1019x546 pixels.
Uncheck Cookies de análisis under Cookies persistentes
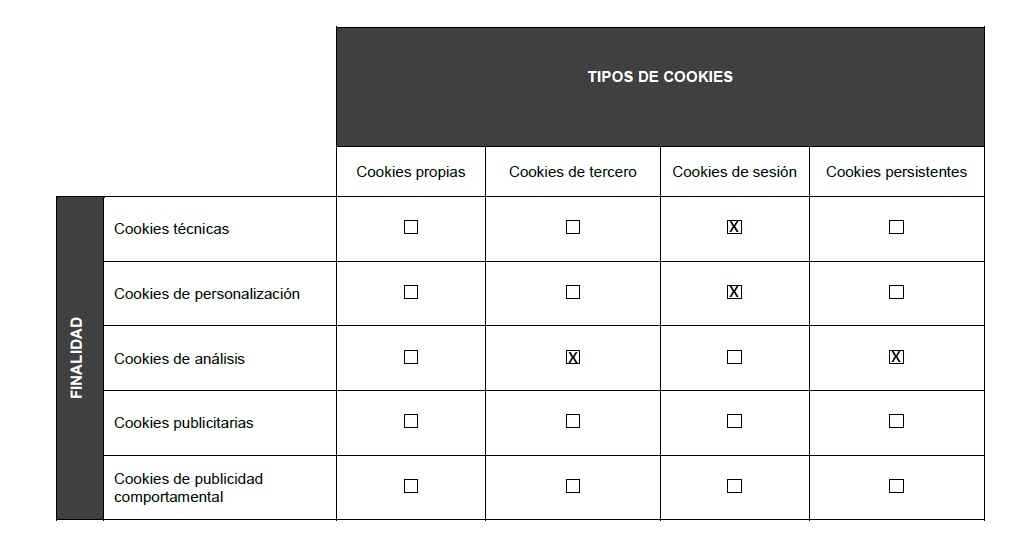(896, 357)
